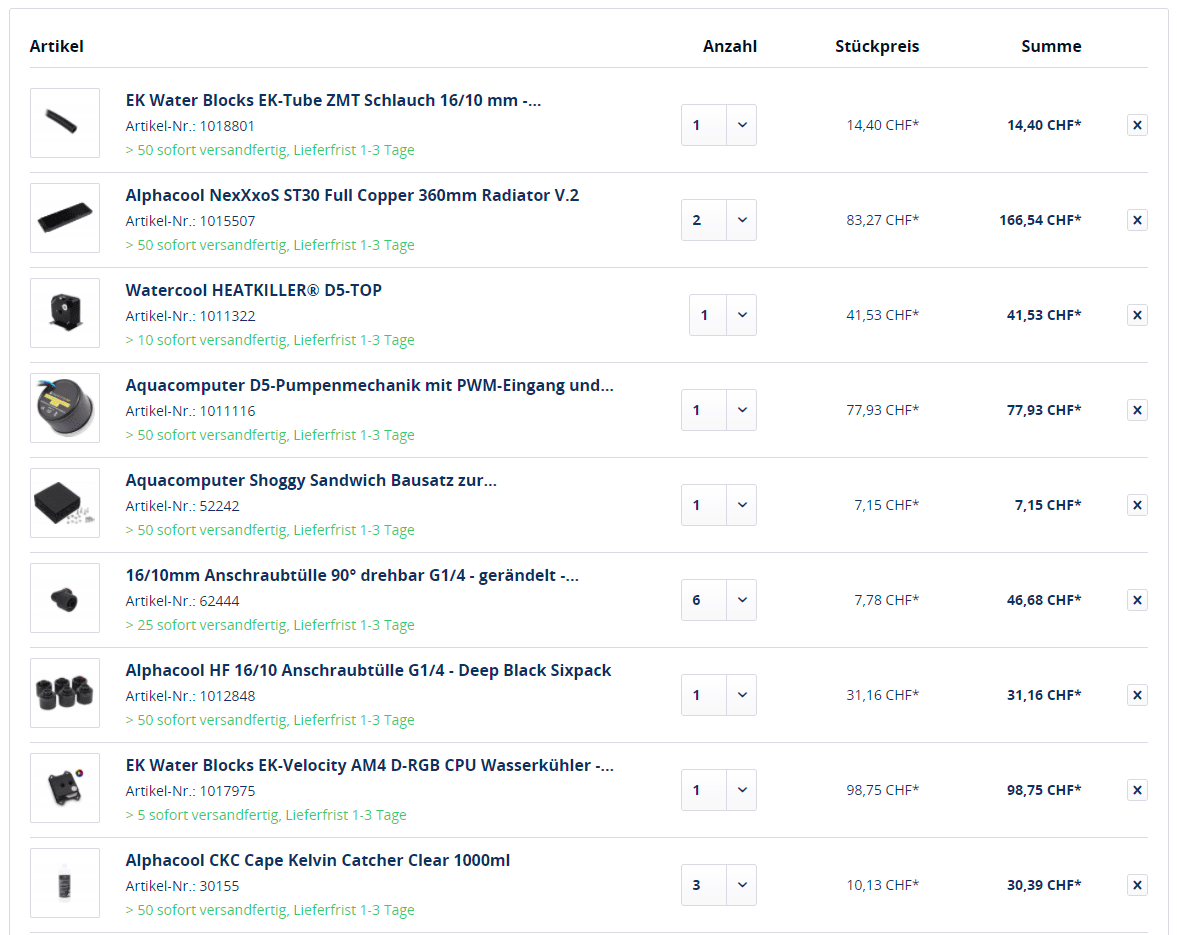
Task: Open the Aquacomputer D5-Pumpenmechanik product page
Action: click(x=369, y=385)
